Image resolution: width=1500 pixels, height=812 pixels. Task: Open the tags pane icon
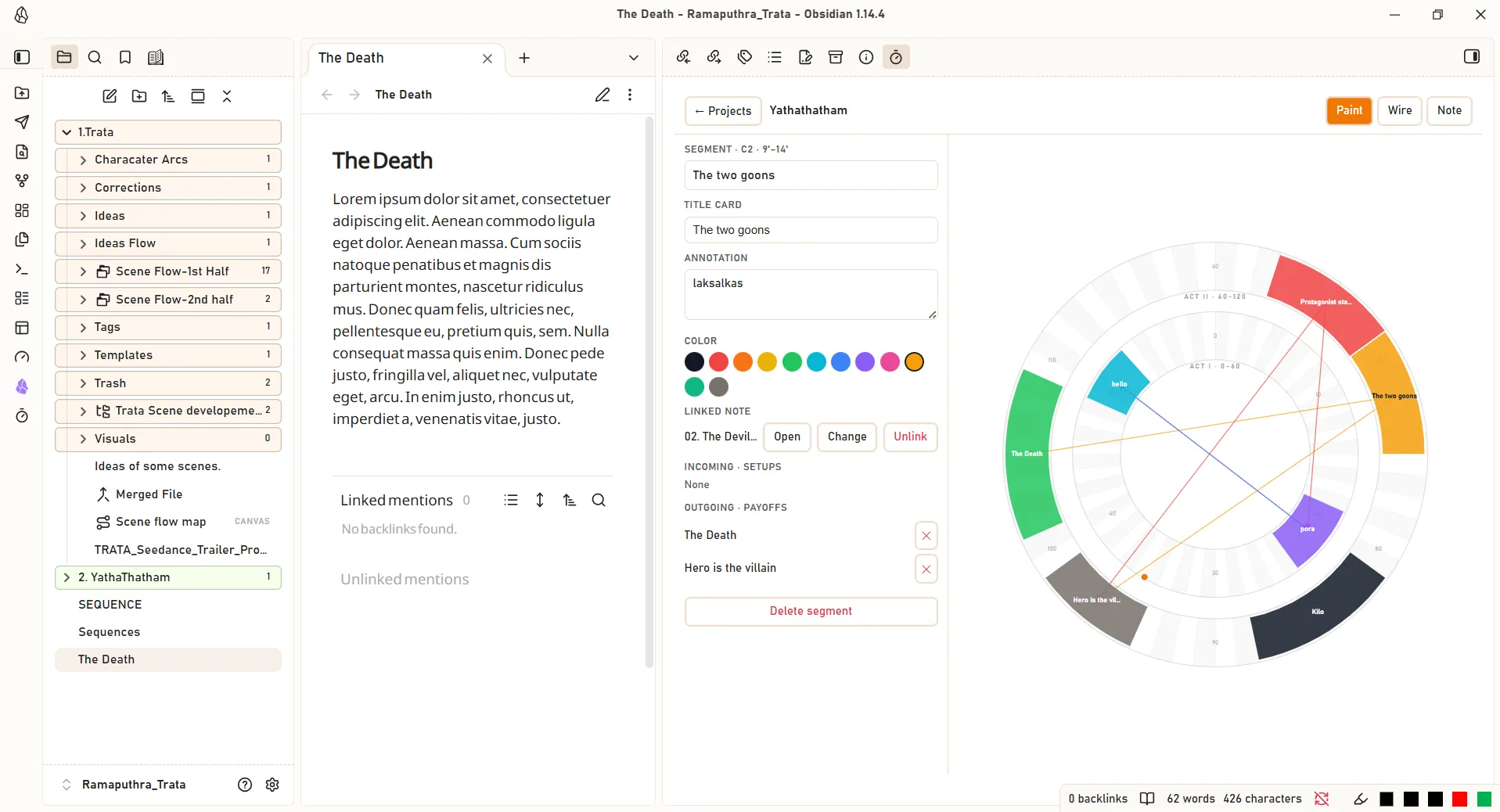pos(745,57)
